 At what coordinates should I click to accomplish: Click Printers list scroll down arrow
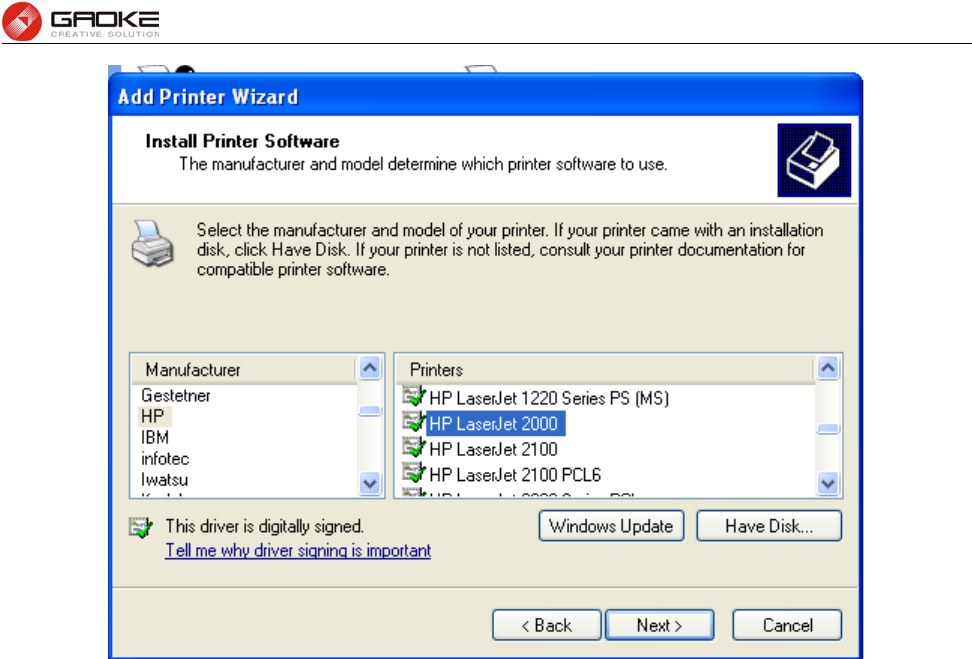pos(828,482)
